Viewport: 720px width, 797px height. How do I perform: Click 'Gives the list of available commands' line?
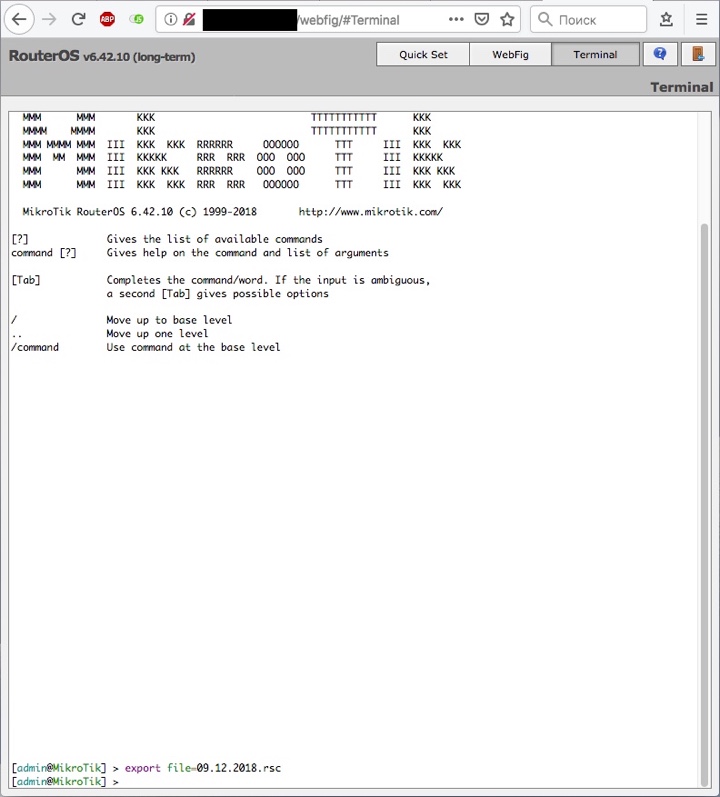tap(214, 239)
